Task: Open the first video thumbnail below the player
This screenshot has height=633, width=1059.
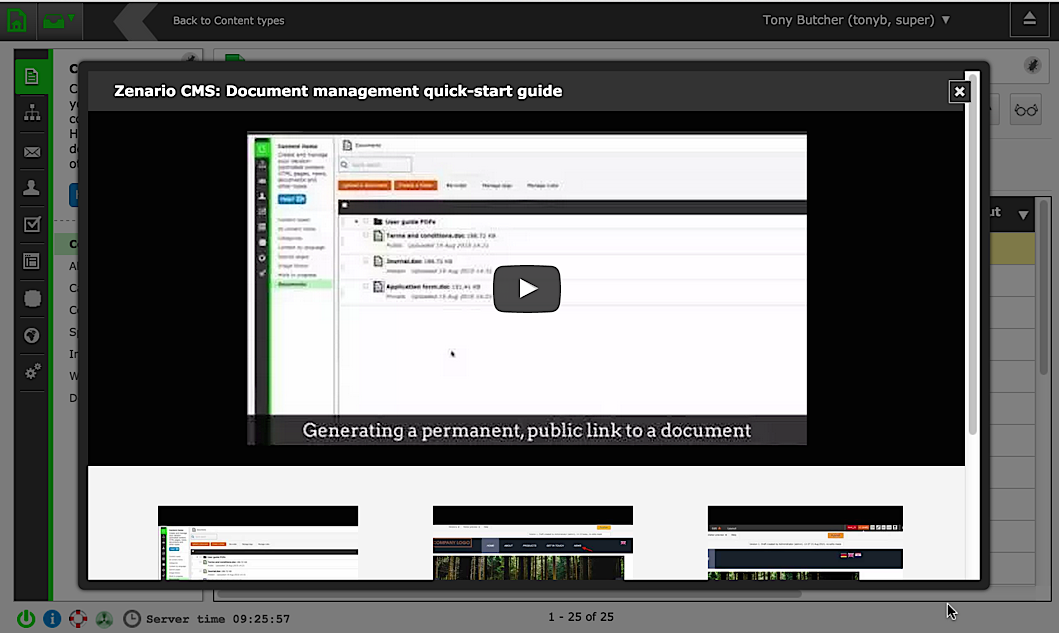Action: click(x=257, y=543)
